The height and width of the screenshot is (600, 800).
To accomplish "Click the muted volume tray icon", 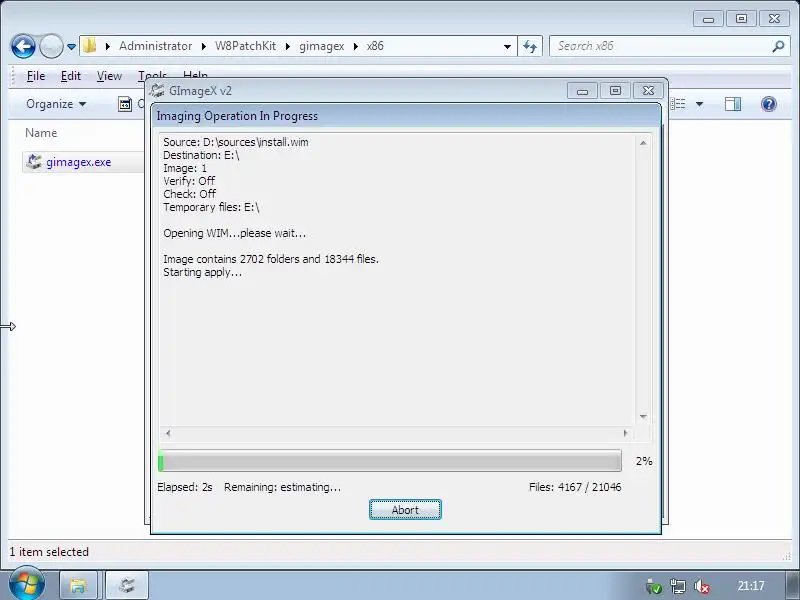I will [x=702, y=587].
